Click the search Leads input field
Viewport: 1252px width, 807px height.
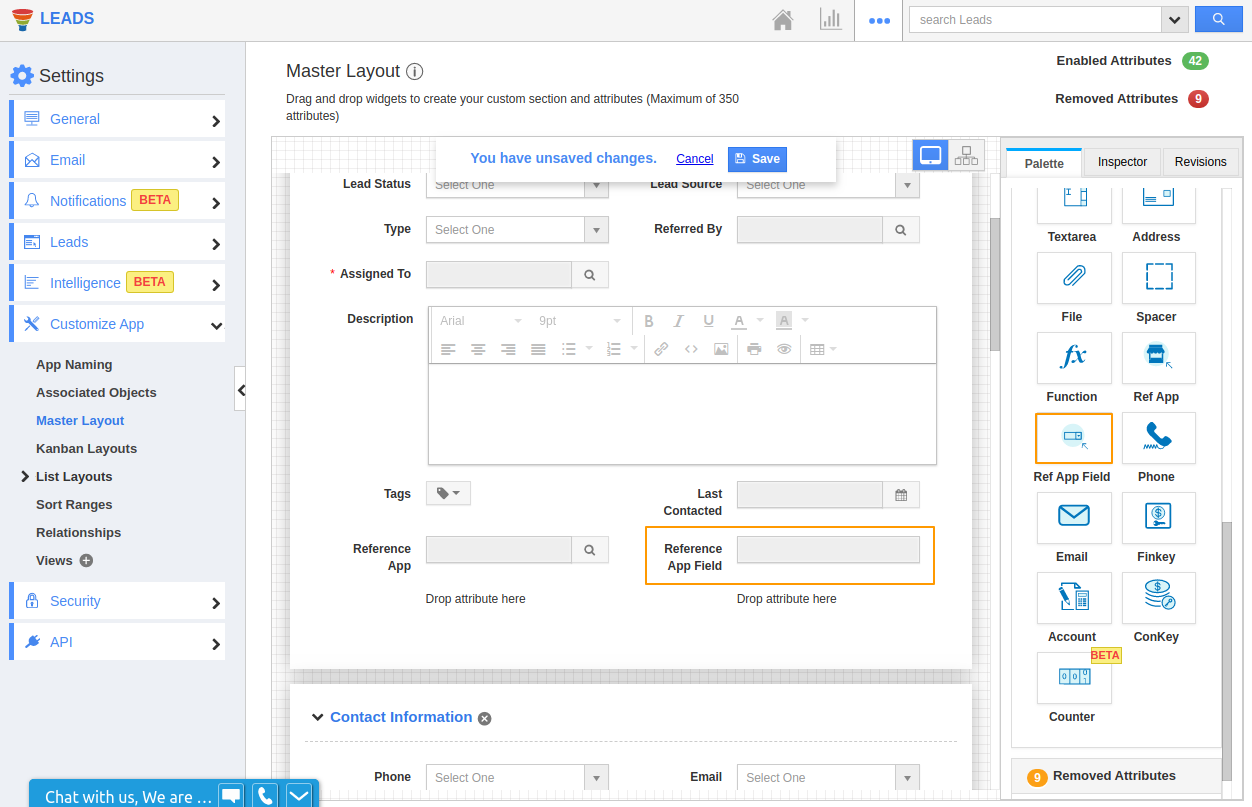coord(1034,20)
